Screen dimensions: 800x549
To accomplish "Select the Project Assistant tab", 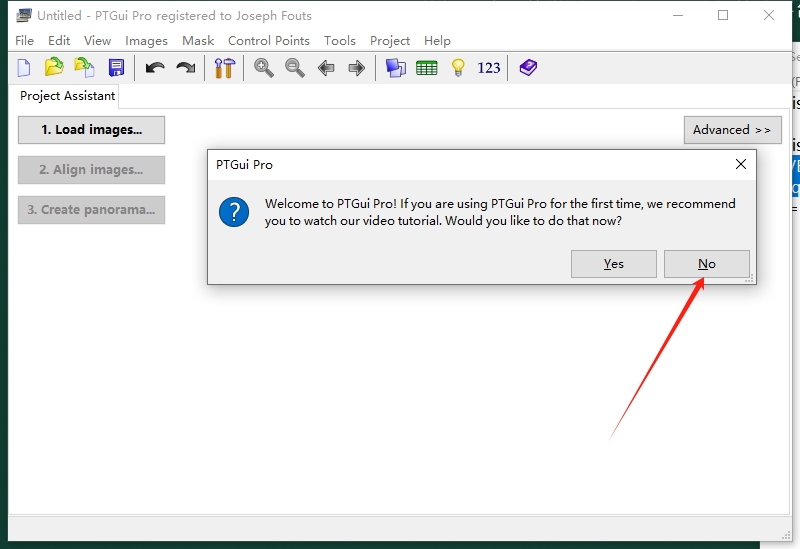I will [x=67, y=96].
